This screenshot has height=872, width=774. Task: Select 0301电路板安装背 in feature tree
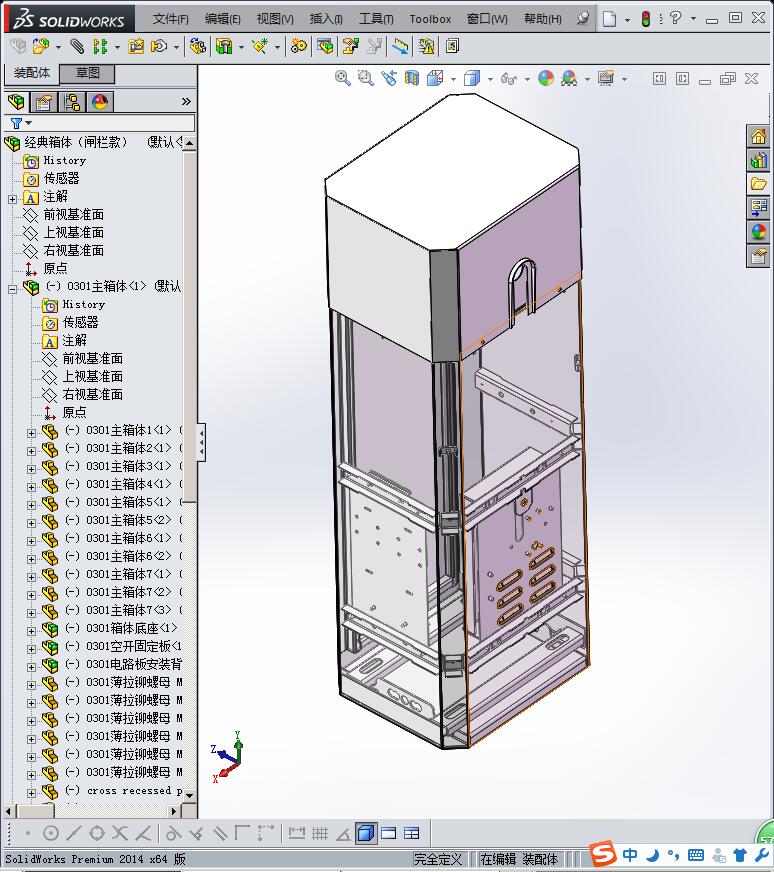tap(133, 664)
